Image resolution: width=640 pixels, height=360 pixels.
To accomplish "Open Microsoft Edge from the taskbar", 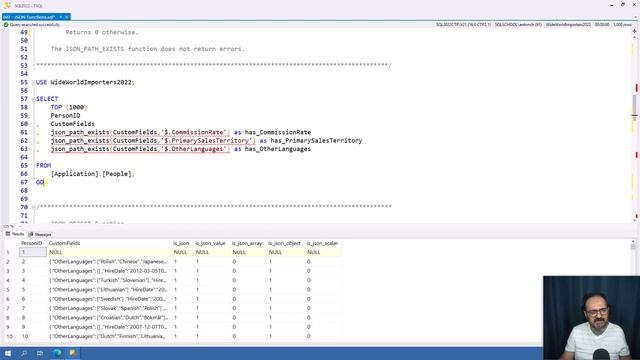I will (57, 353).
